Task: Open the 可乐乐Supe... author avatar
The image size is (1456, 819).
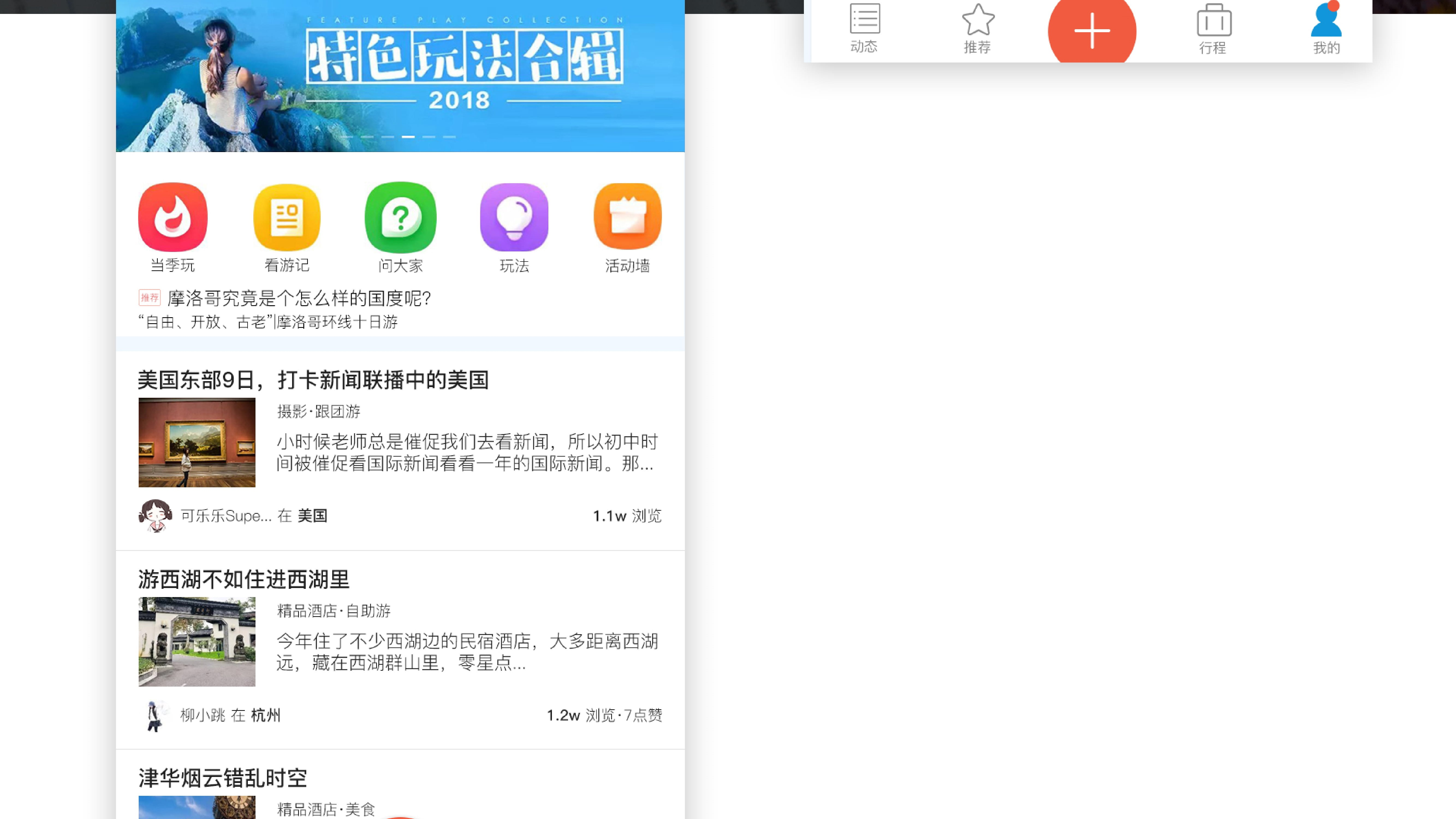Action: 155,515
